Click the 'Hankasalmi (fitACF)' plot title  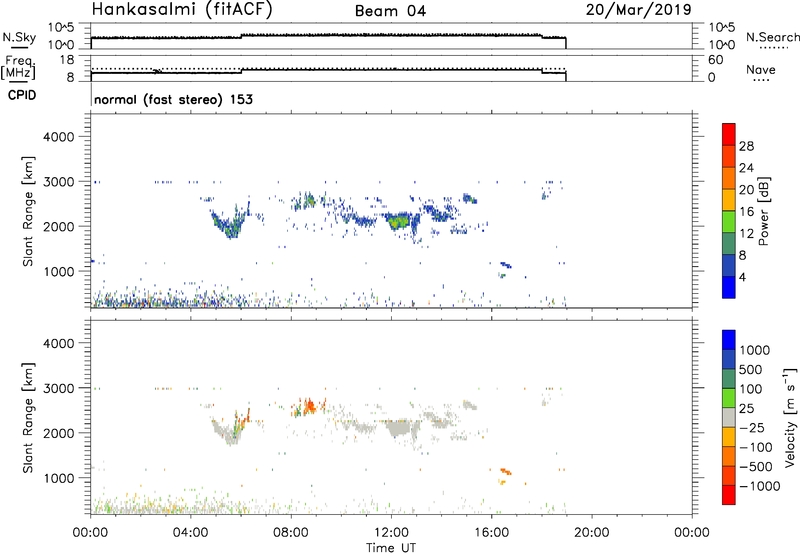tap(182, 10)
